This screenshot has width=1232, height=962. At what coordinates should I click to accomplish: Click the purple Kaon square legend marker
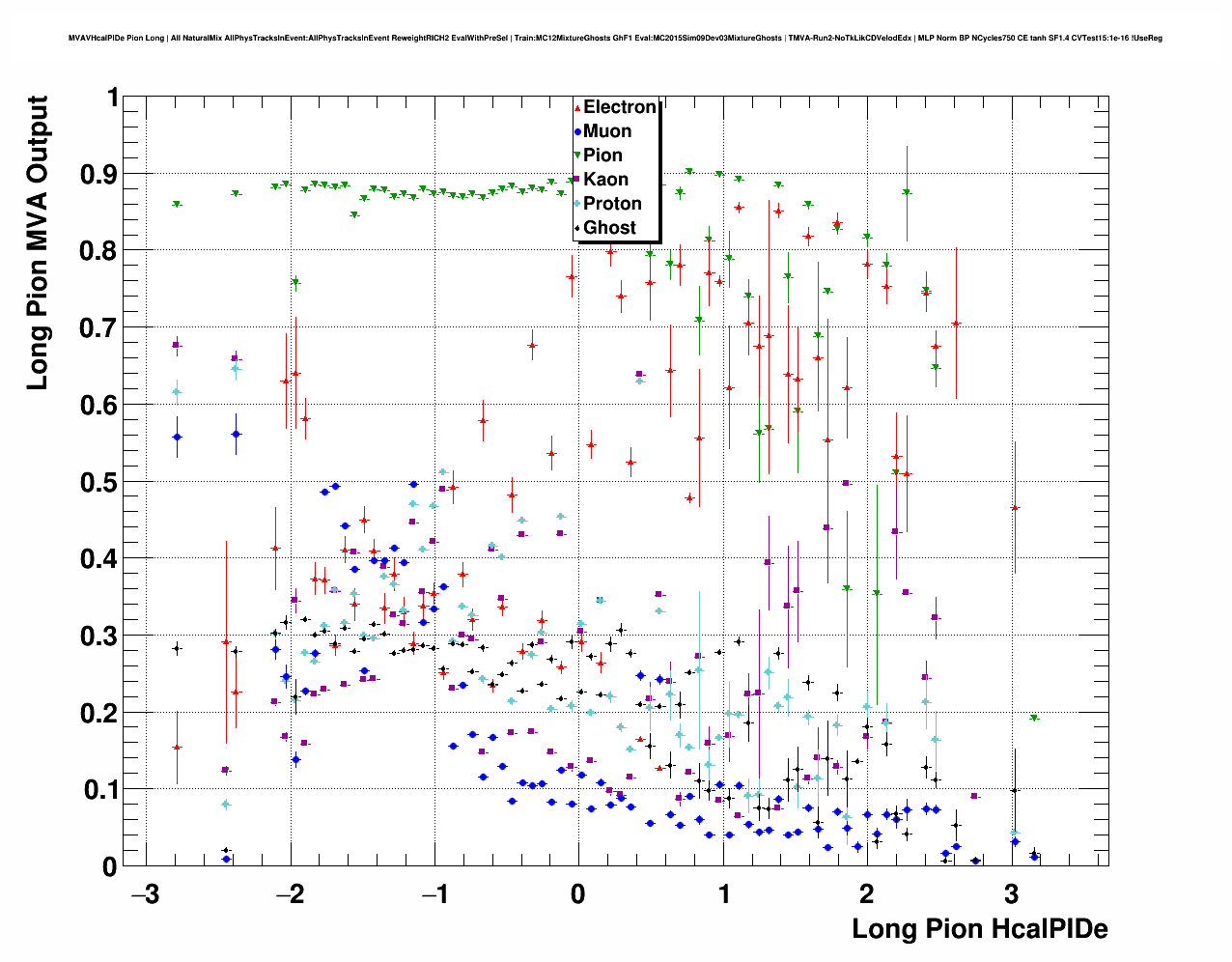[577, 180]
